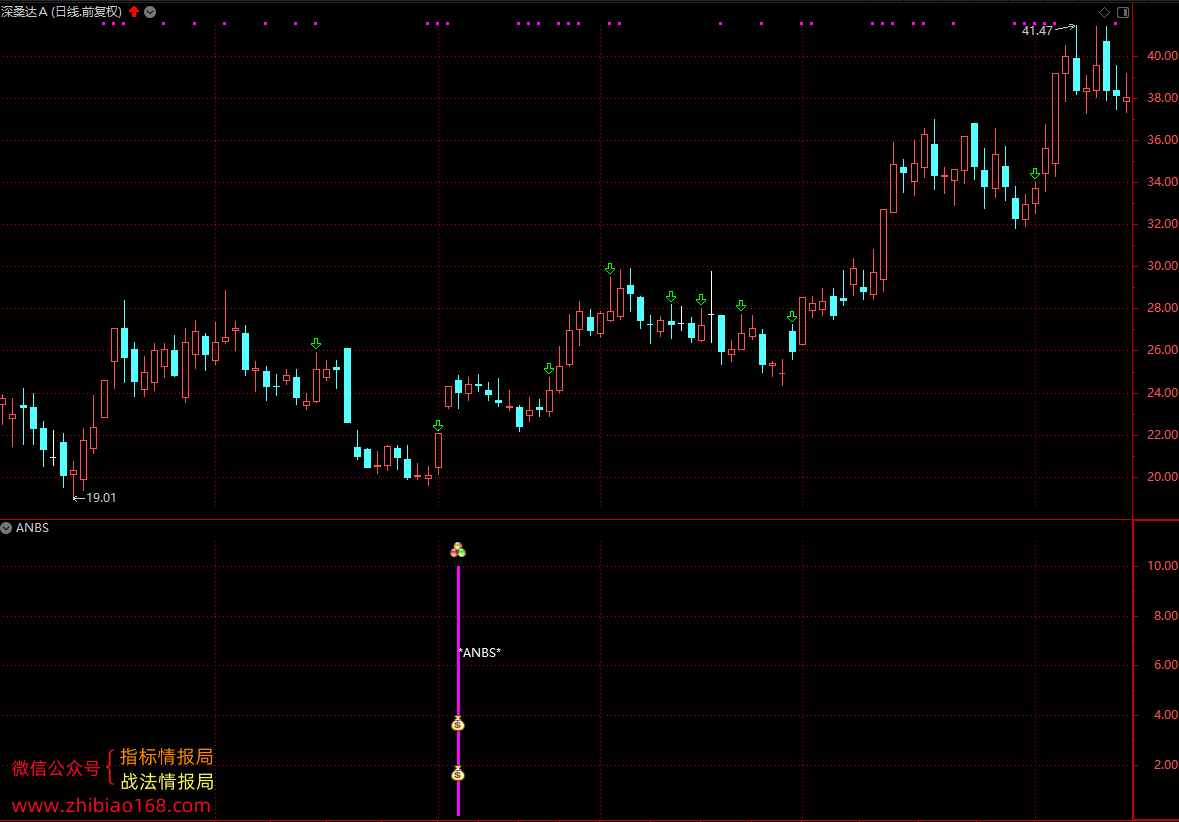Click the 40.00 price axis label
Viewport: 1179px width, 822px height.
tap(1162, 56)
